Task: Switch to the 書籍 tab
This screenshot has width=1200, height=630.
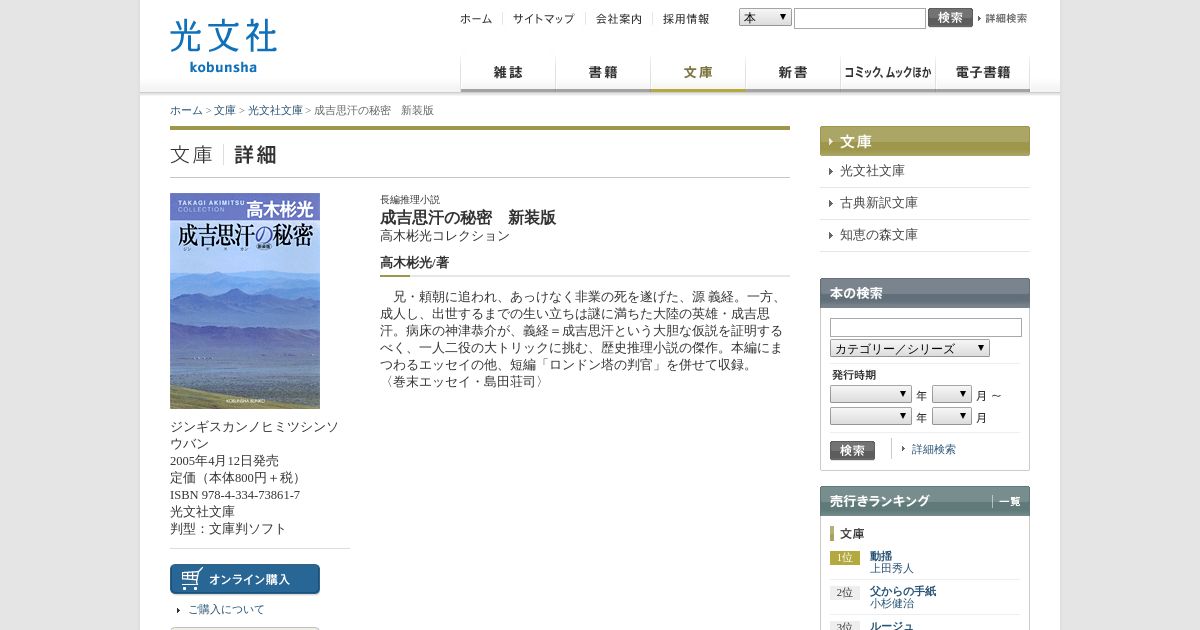Action: coord(603,74)
